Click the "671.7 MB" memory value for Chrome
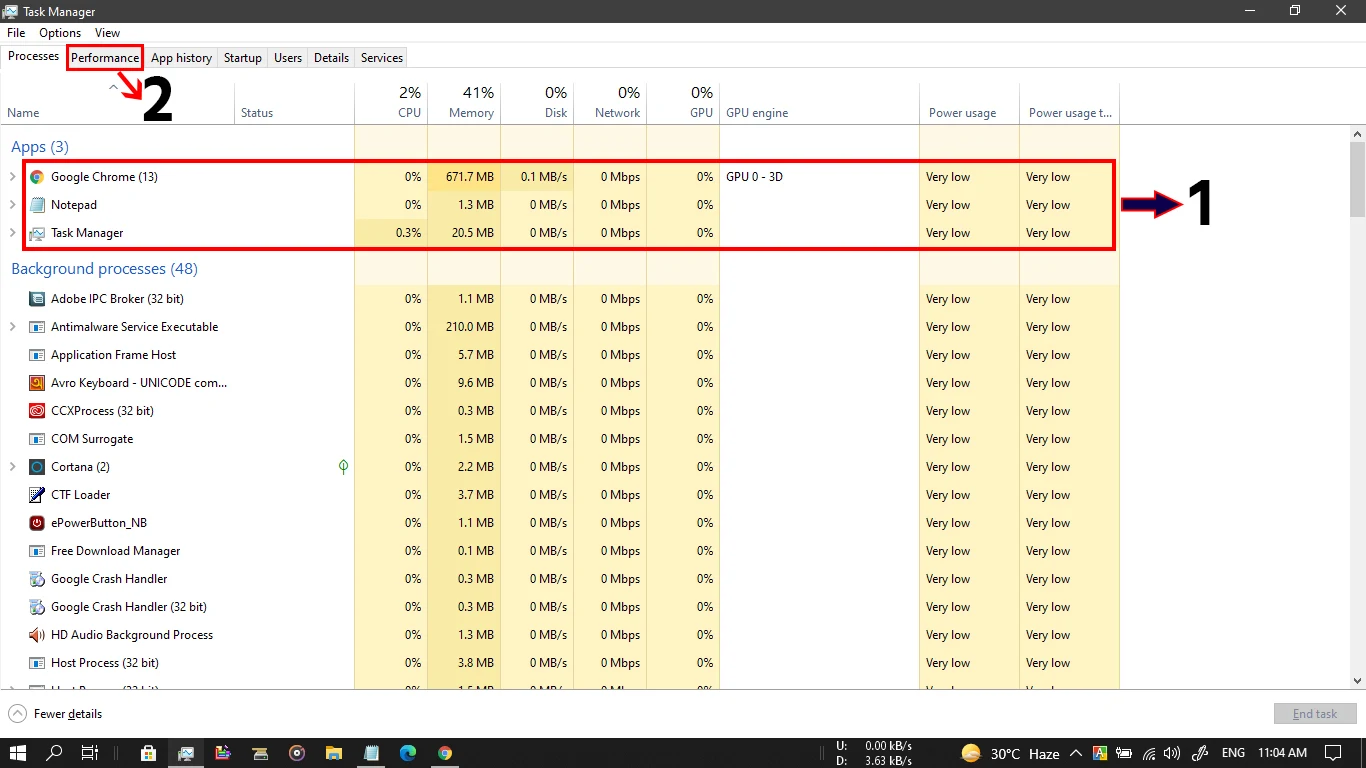 [x=470, y=177]
